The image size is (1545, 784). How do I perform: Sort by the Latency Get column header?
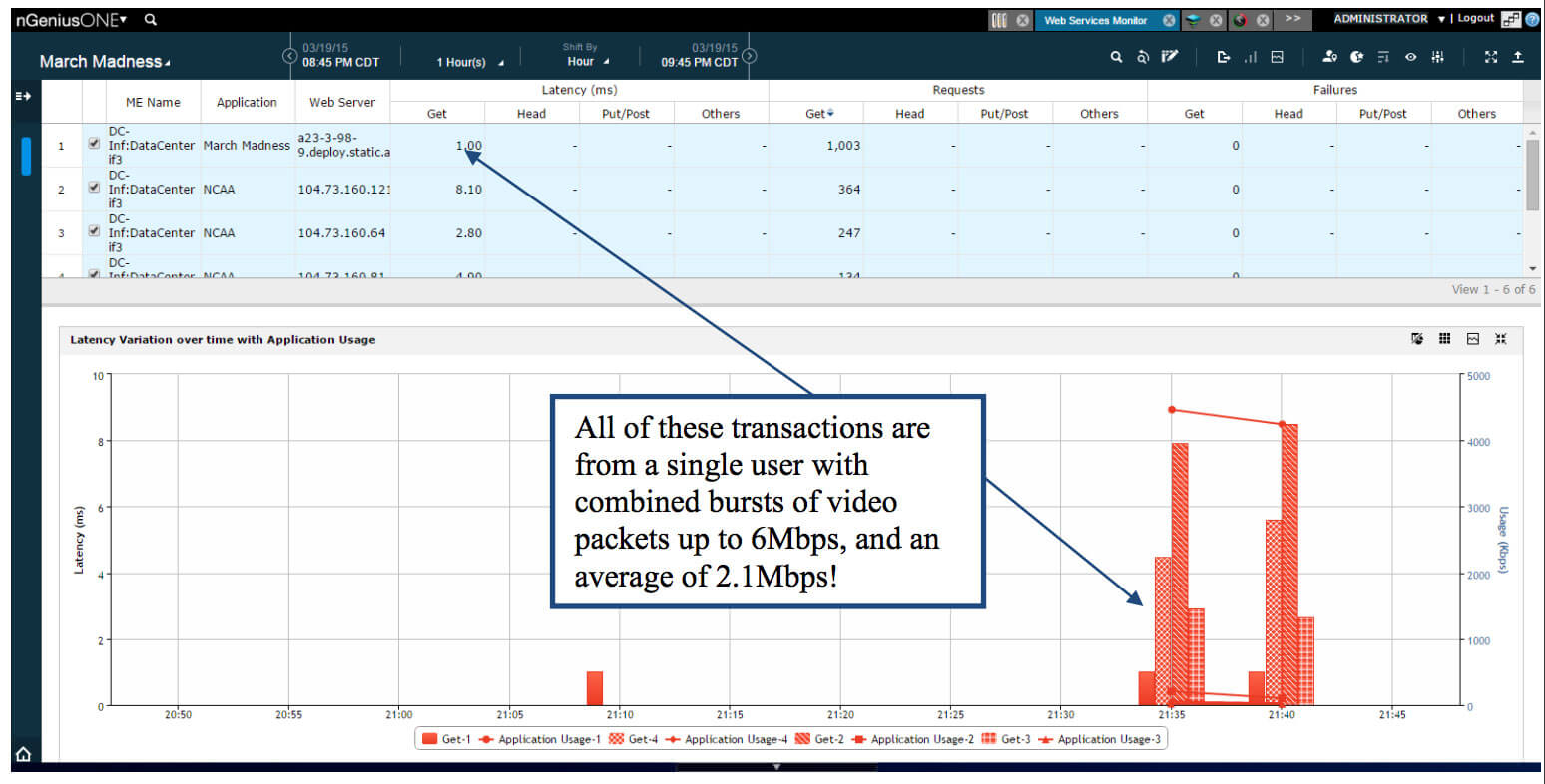tap(437, 114)
